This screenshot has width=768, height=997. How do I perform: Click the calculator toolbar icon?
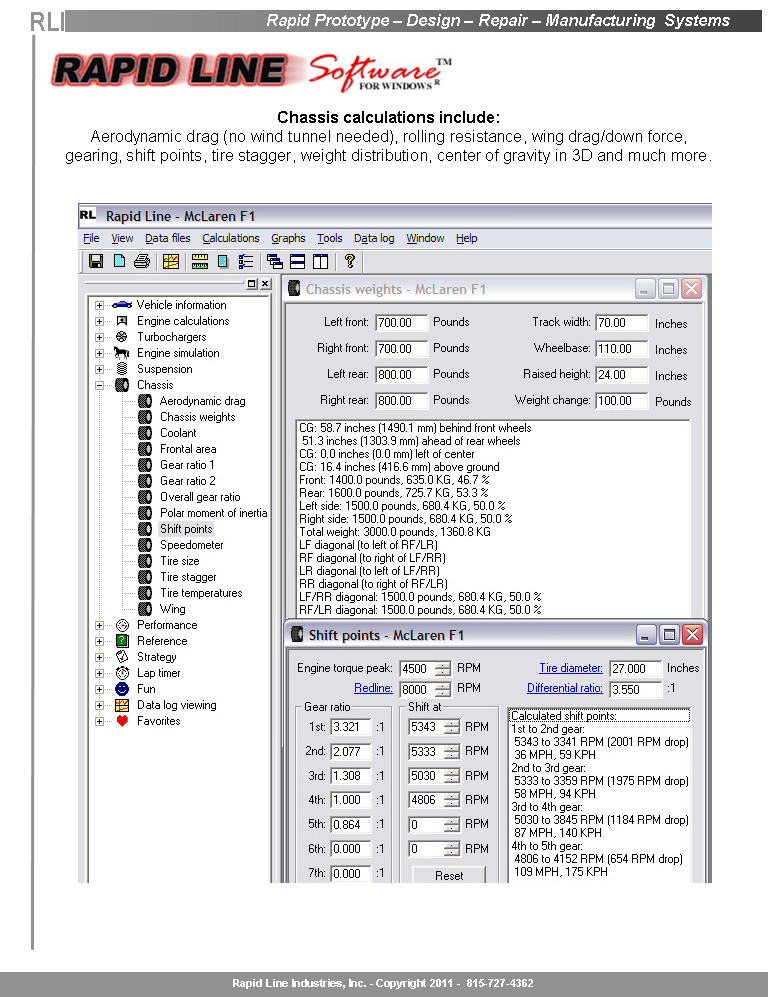223,261
